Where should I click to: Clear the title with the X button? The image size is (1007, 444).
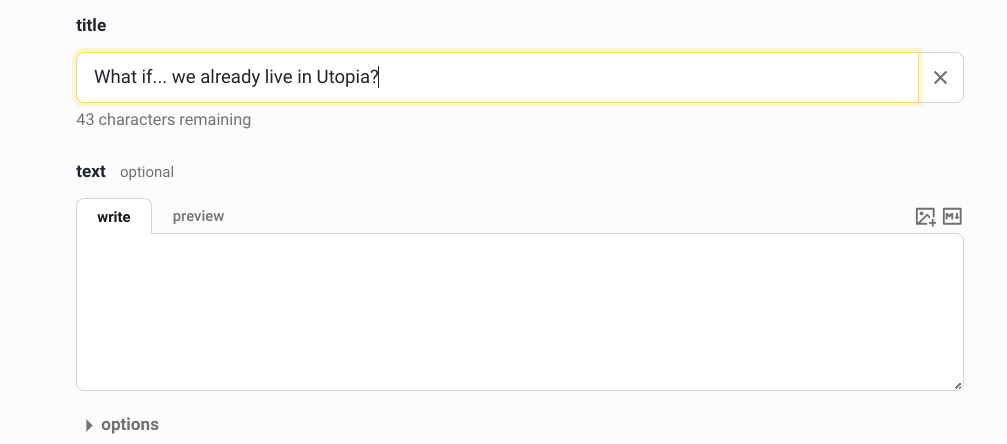[940, 78]
